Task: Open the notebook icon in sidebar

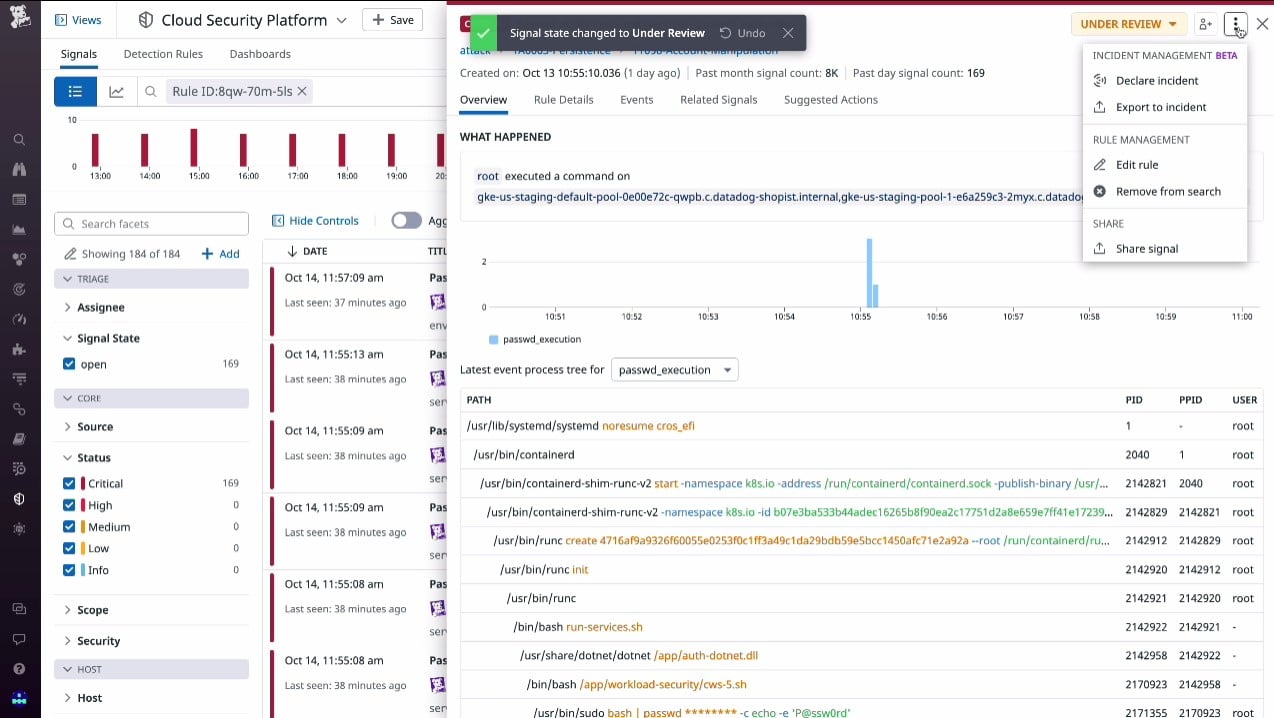Action: click(x=19, y=439)
